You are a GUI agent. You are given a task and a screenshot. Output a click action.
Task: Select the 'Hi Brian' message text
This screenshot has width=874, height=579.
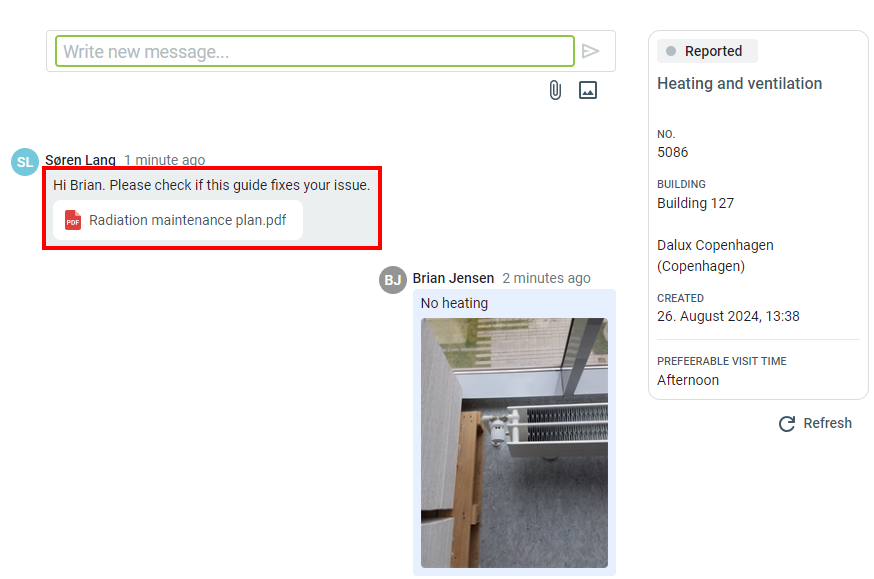[x=211, y=185]
